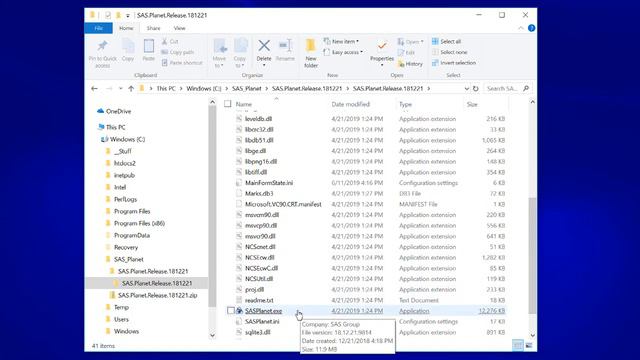Click Pin to Quick access icon

point(102,46)
